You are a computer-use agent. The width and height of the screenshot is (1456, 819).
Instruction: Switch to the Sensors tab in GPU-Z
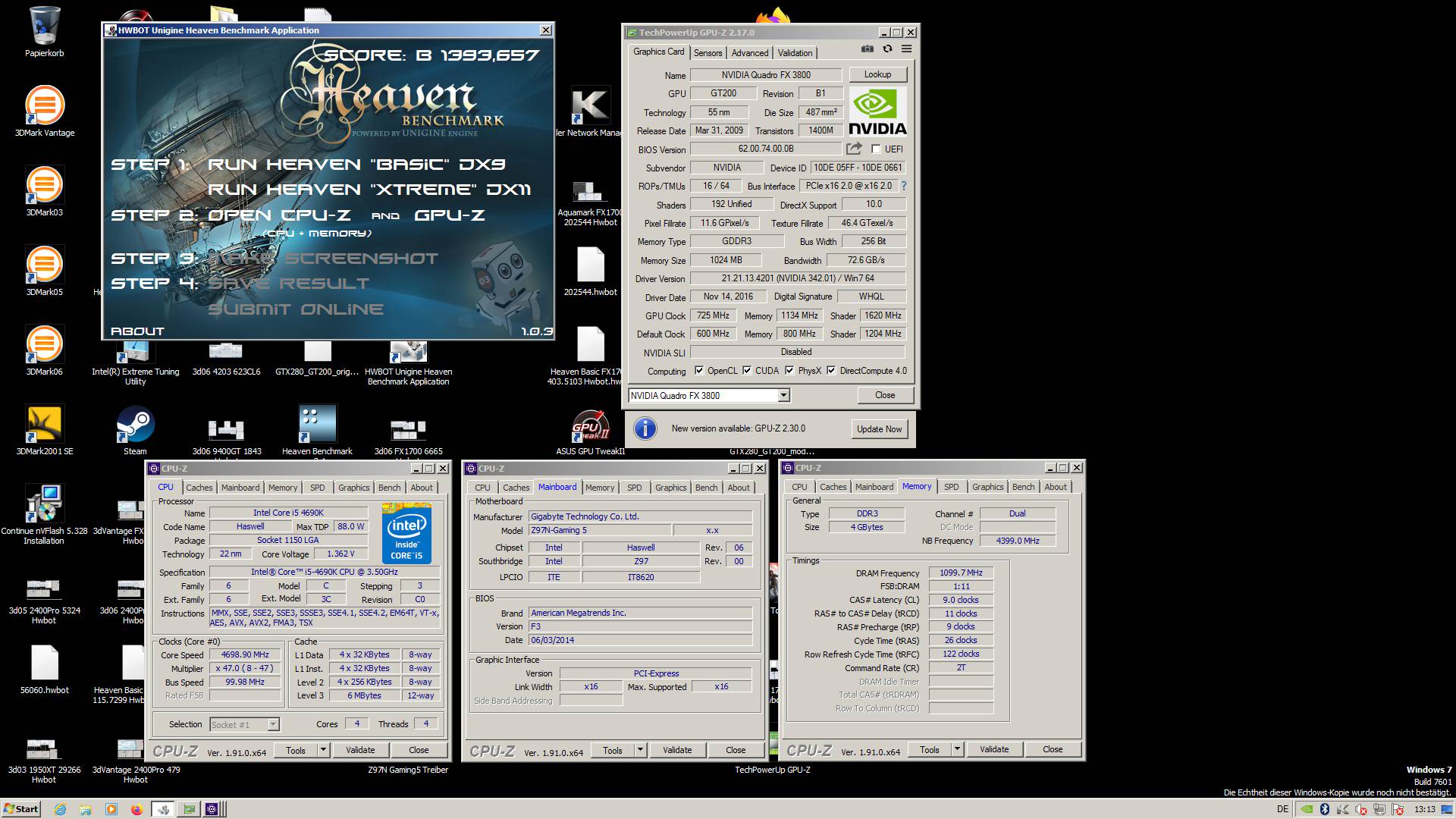pos(708,53)
